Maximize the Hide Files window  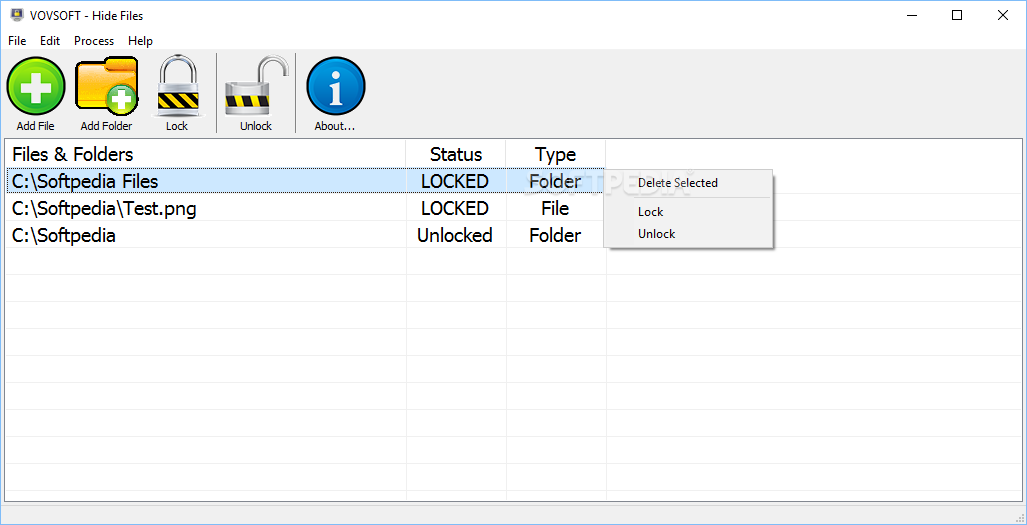click(957, 16)
